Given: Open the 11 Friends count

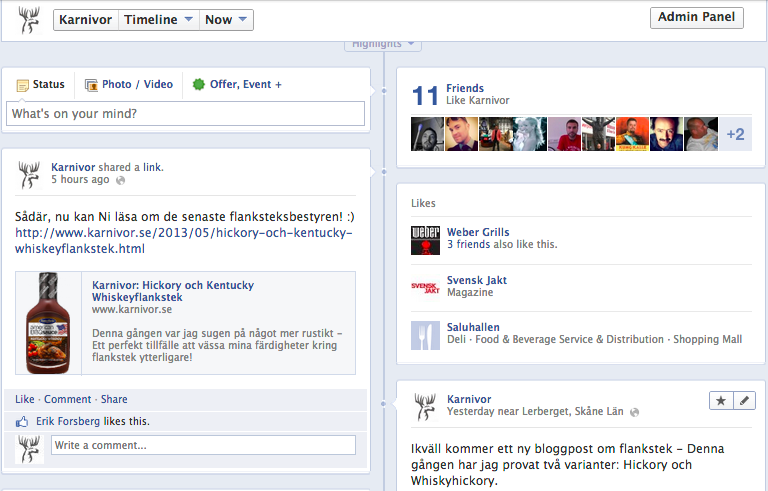Looking at the screenshot, I should [425, 95].
